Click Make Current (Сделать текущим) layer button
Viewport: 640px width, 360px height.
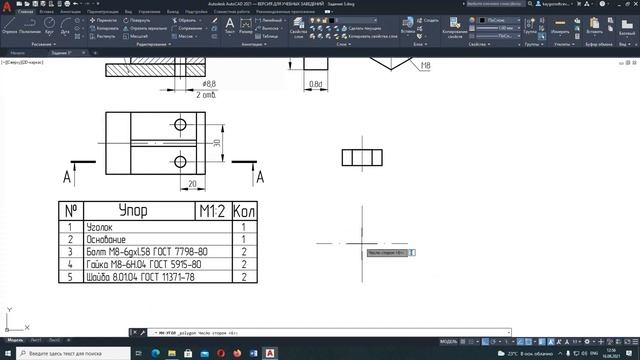pos(361,28)
